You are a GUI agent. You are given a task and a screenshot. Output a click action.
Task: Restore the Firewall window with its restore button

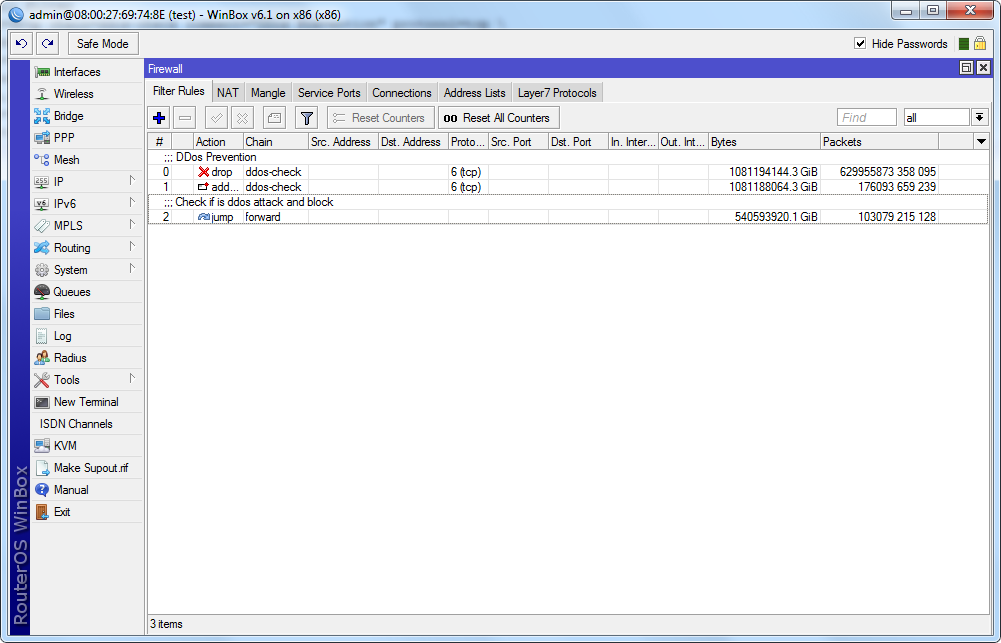tap(967, 68)
